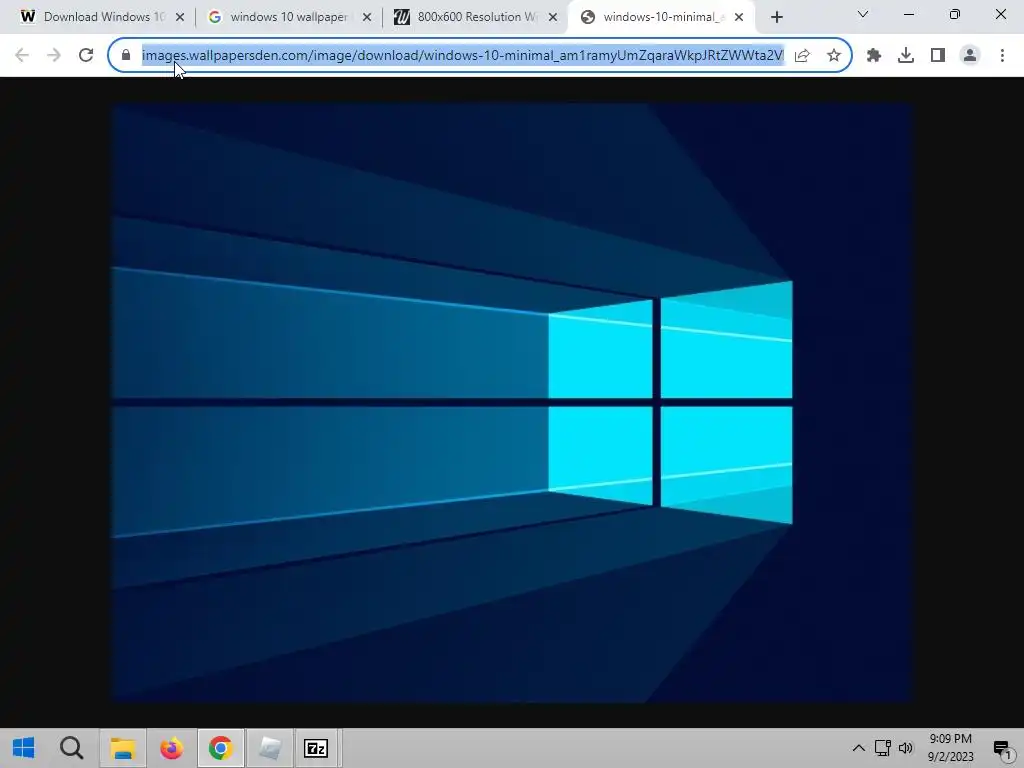Screen dimensions: 1024x768
Task: Close the Download Windows 10 tab
Action: [180, 17]
